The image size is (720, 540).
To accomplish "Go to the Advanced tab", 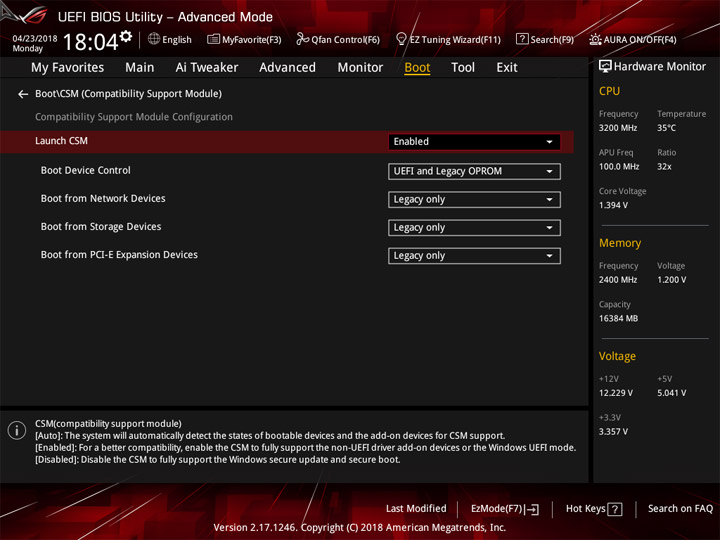I will (x=287, y=68).
